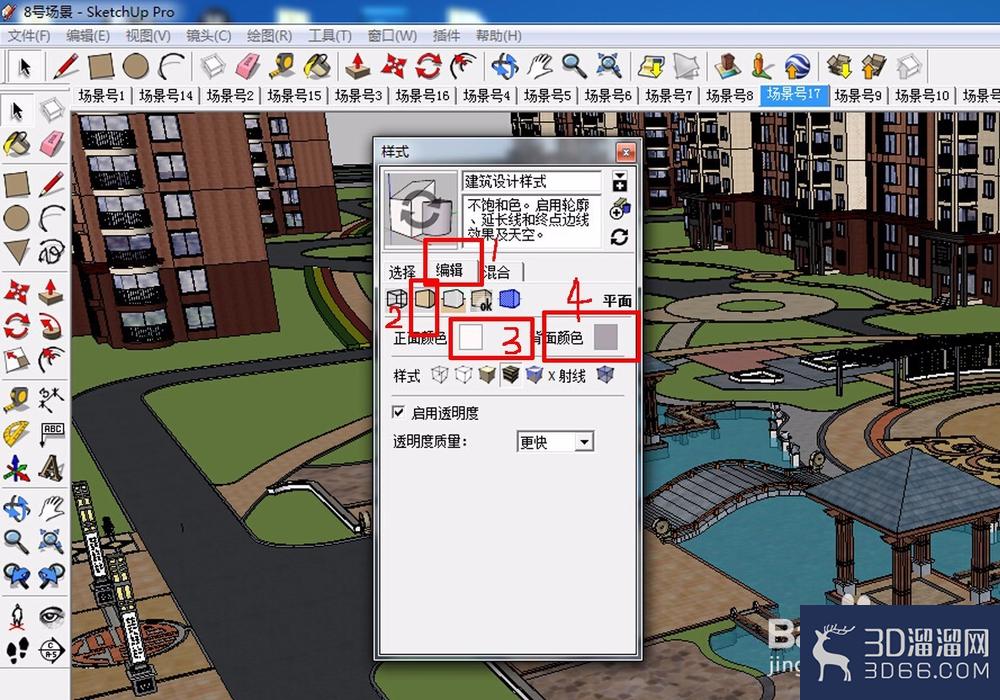Viewport: 1000px width, 700px height.
Task: Activate the Move tool in top toolbar
Action: tap(393, 66)
